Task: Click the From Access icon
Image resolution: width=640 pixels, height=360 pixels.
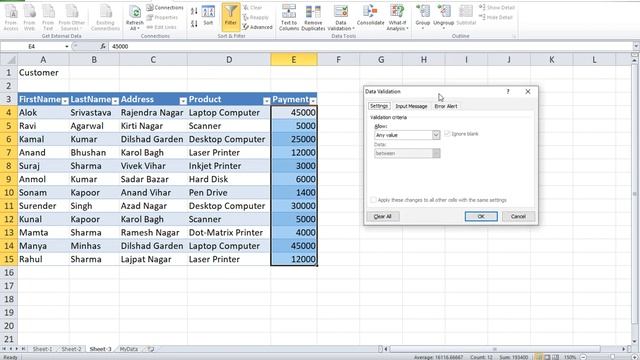Action: pos(11,17)
